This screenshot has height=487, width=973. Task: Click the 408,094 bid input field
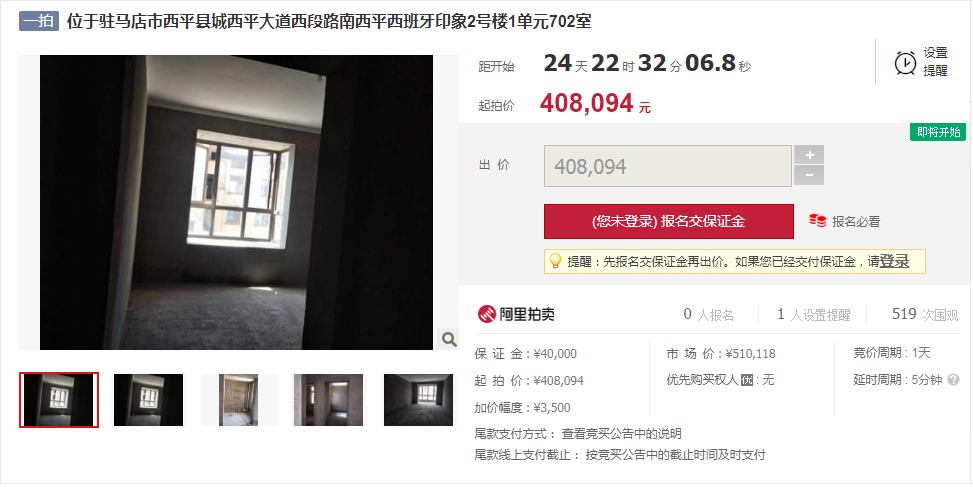click(x=668, y=166)
